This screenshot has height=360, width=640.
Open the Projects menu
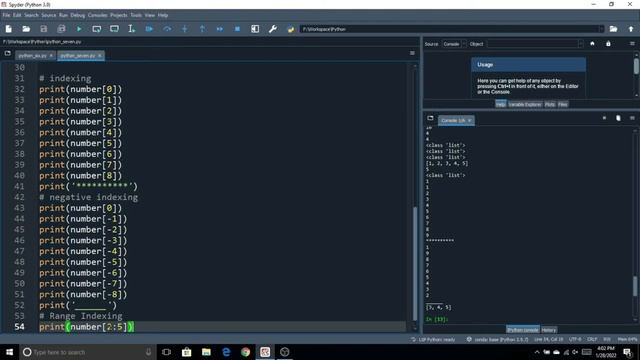(119, 15)
